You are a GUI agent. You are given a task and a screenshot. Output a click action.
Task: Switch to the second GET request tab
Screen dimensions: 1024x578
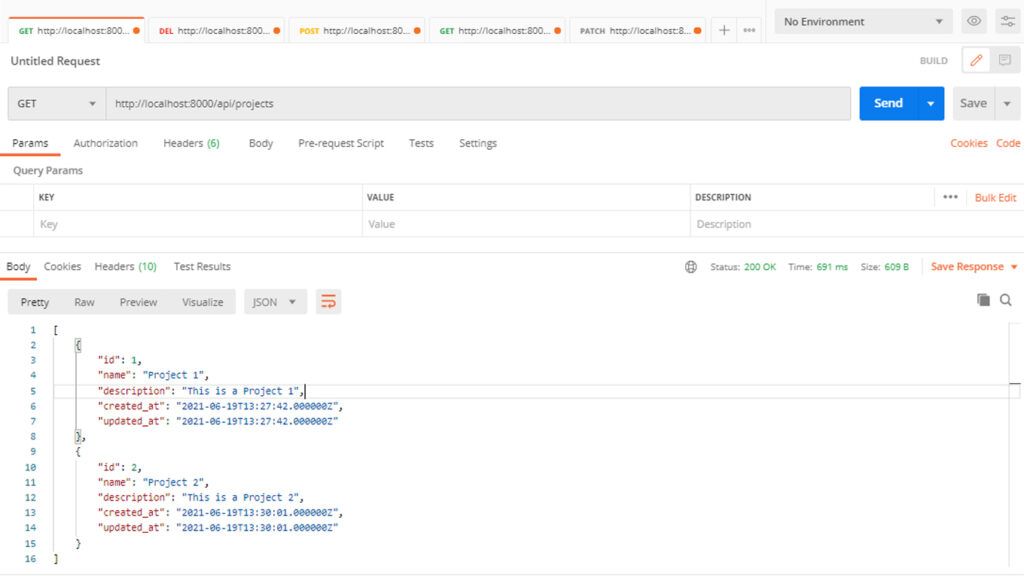click(x=498, y=31)
